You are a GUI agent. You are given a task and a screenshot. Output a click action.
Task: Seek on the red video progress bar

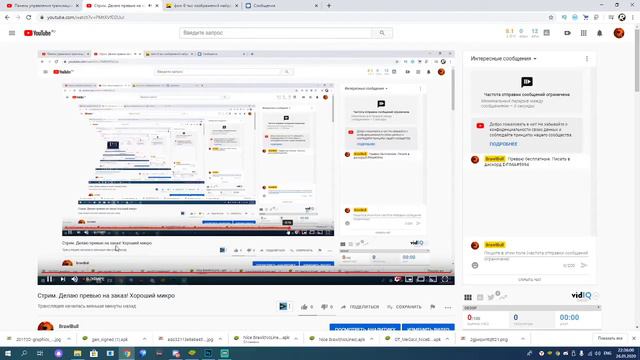pos(246,273)
